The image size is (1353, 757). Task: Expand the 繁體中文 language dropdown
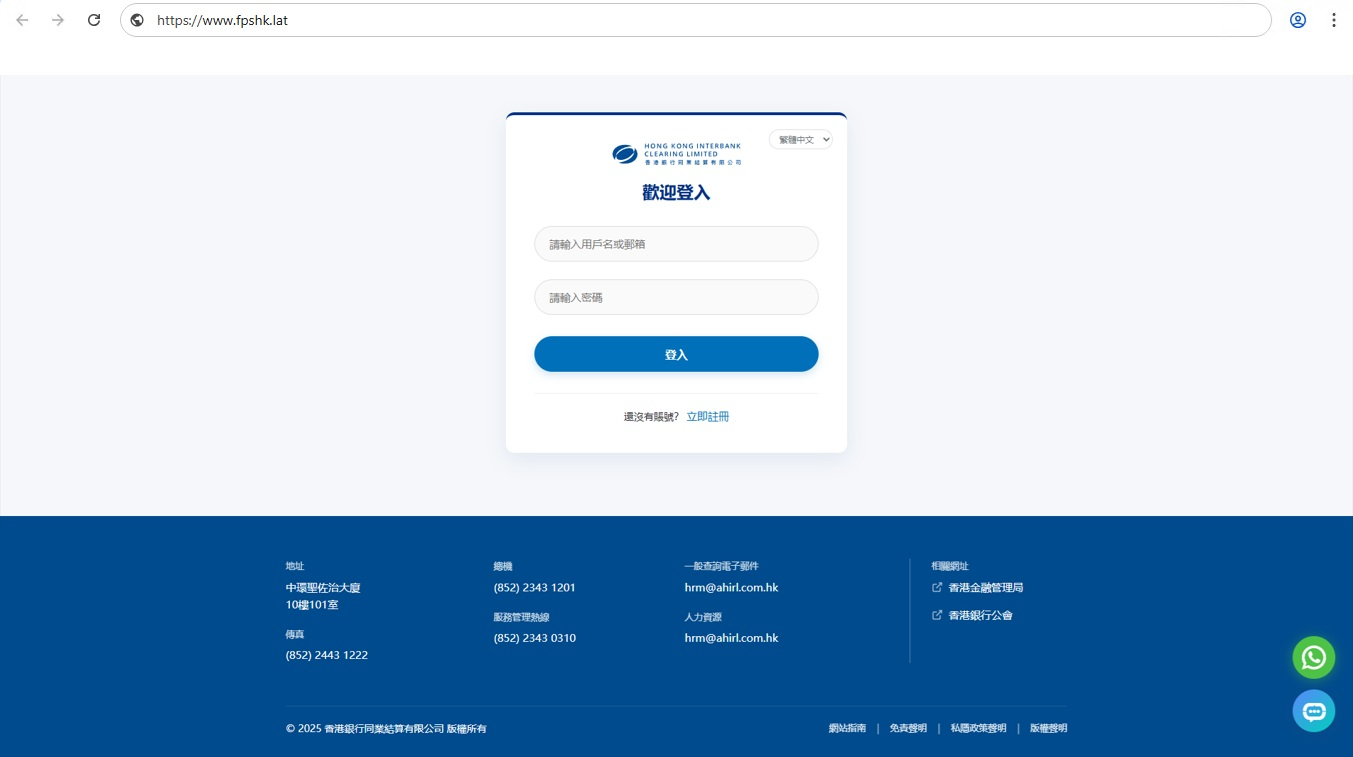point(800,140)
